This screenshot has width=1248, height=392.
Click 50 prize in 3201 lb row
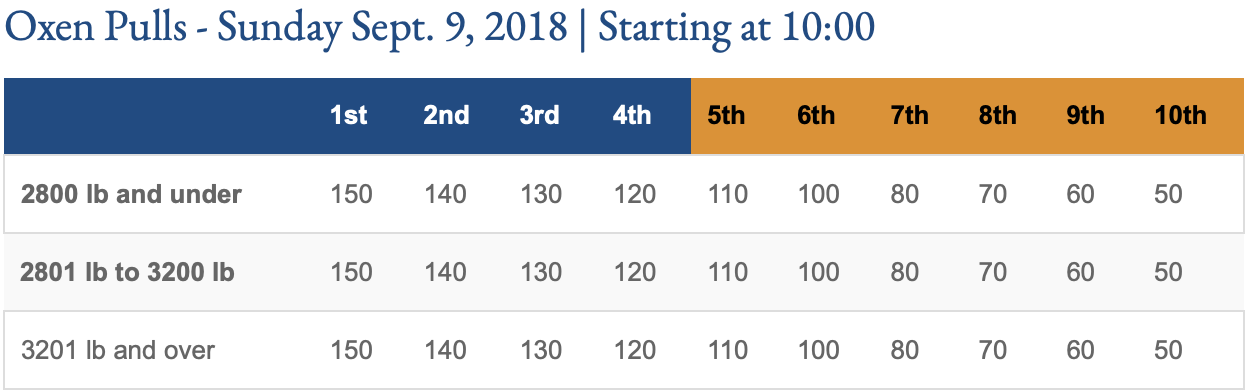click(1168, 350)
